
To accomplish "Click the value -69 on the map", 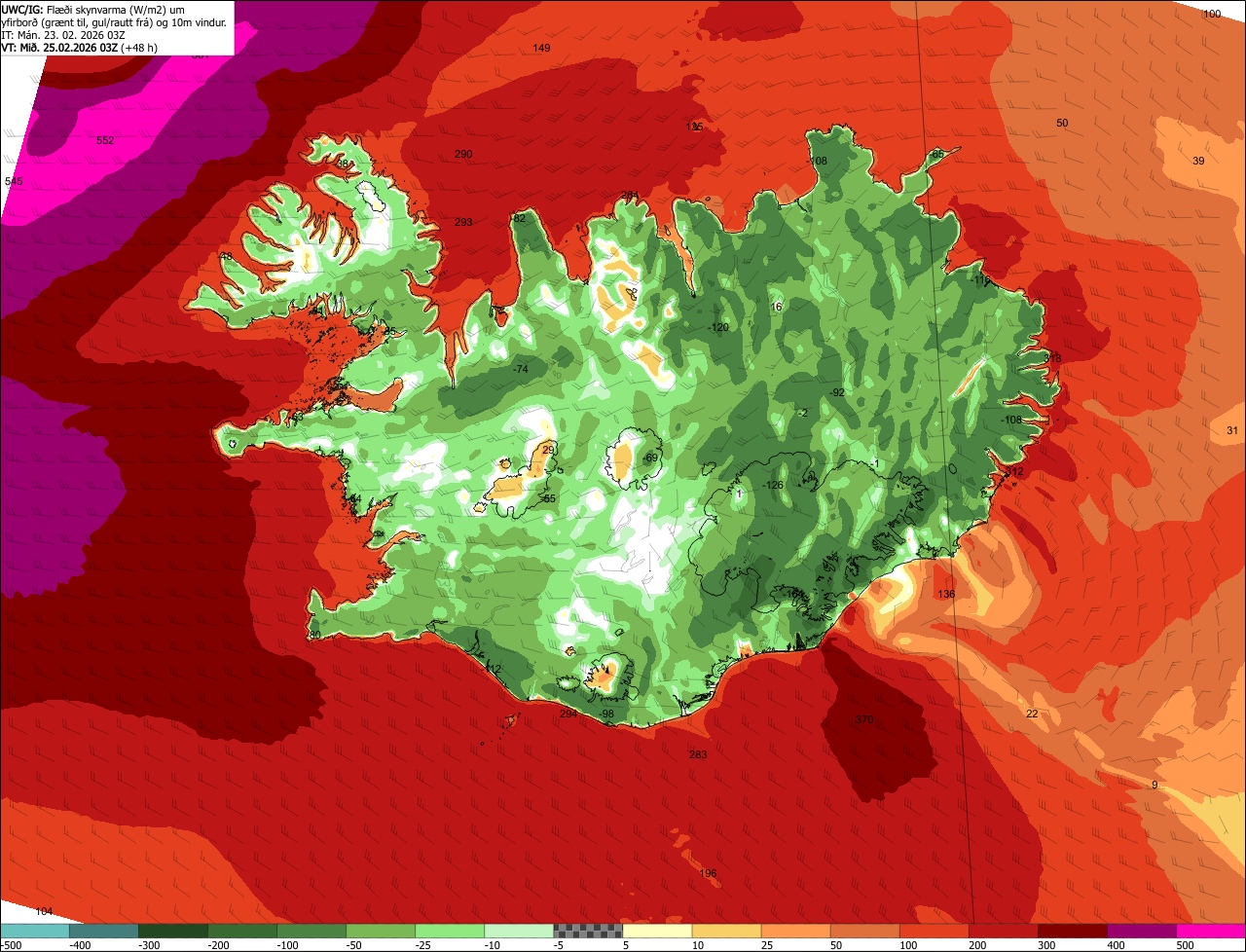I will pos(651,458).
